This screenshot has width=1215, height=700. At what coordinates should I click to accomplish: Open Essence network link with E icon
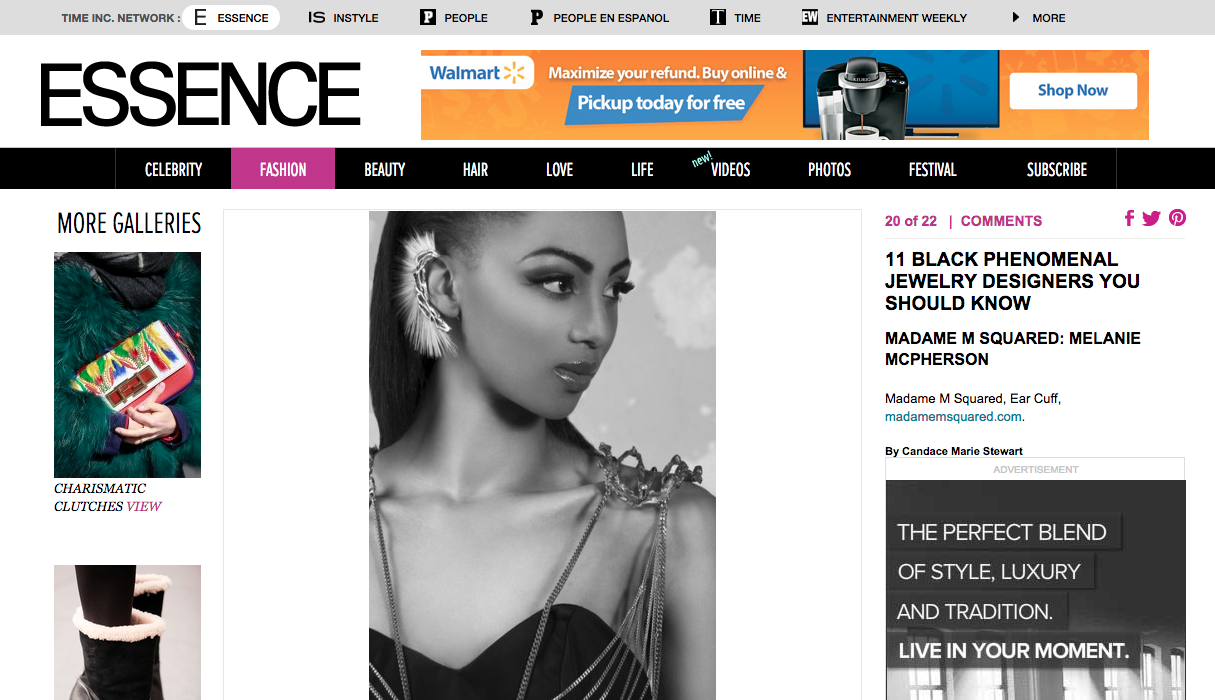(231, 17)
